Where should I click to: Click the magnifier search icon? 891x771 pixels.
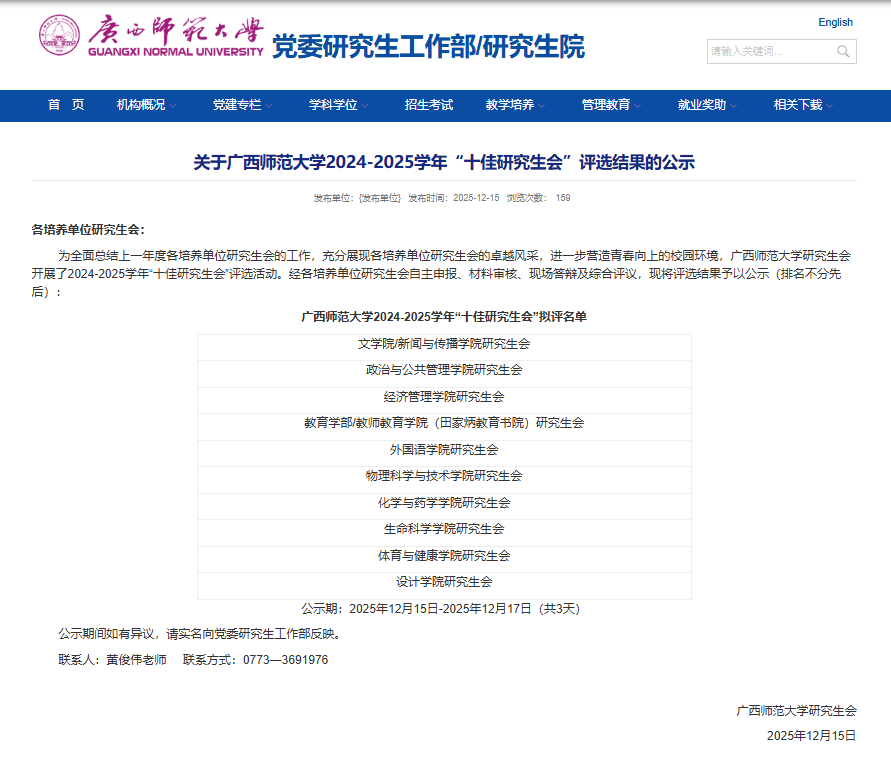tap(844, 51)
